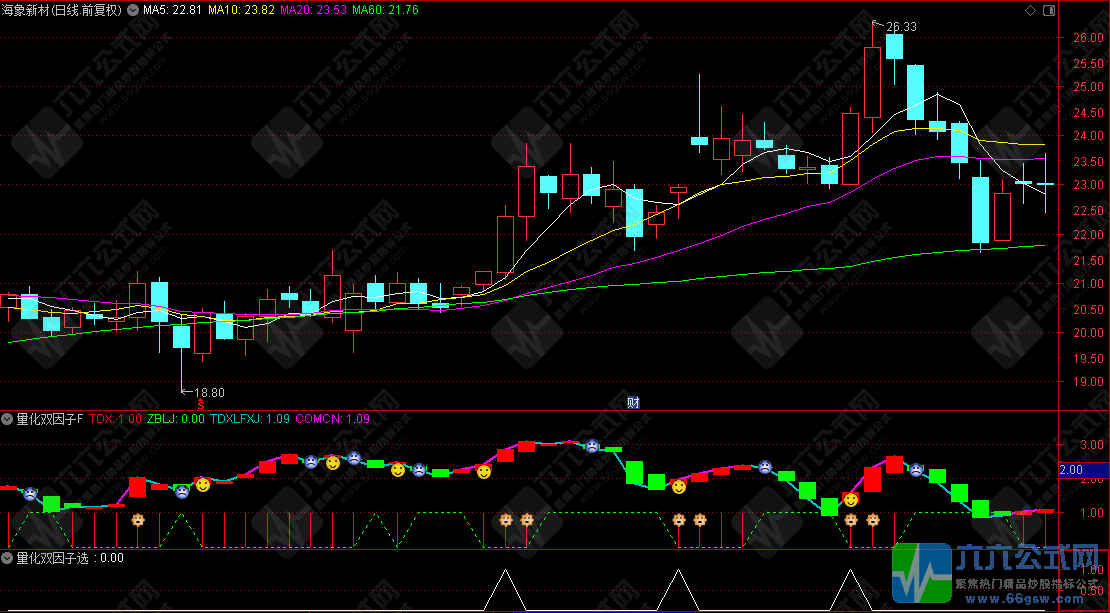
Task: Click the last yellow smiley face signal
Action: (851, 498)
